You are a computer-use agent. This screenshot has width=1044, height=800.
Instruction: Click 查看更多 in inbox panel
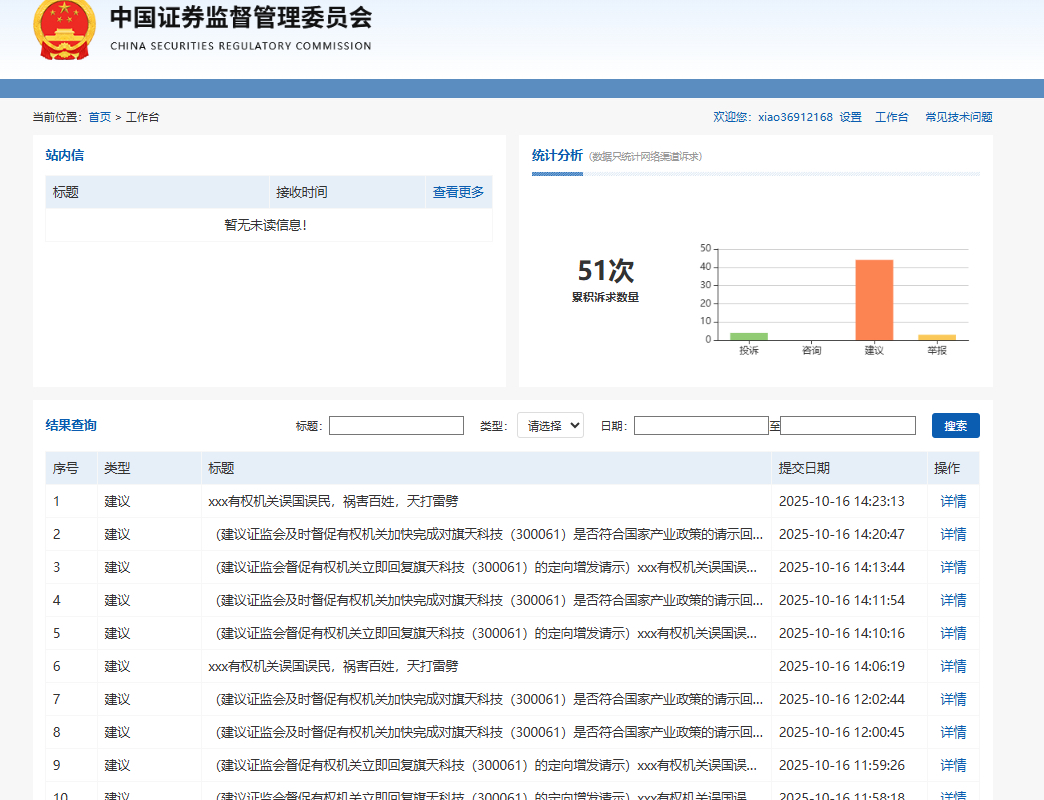[x=458, y=192]
